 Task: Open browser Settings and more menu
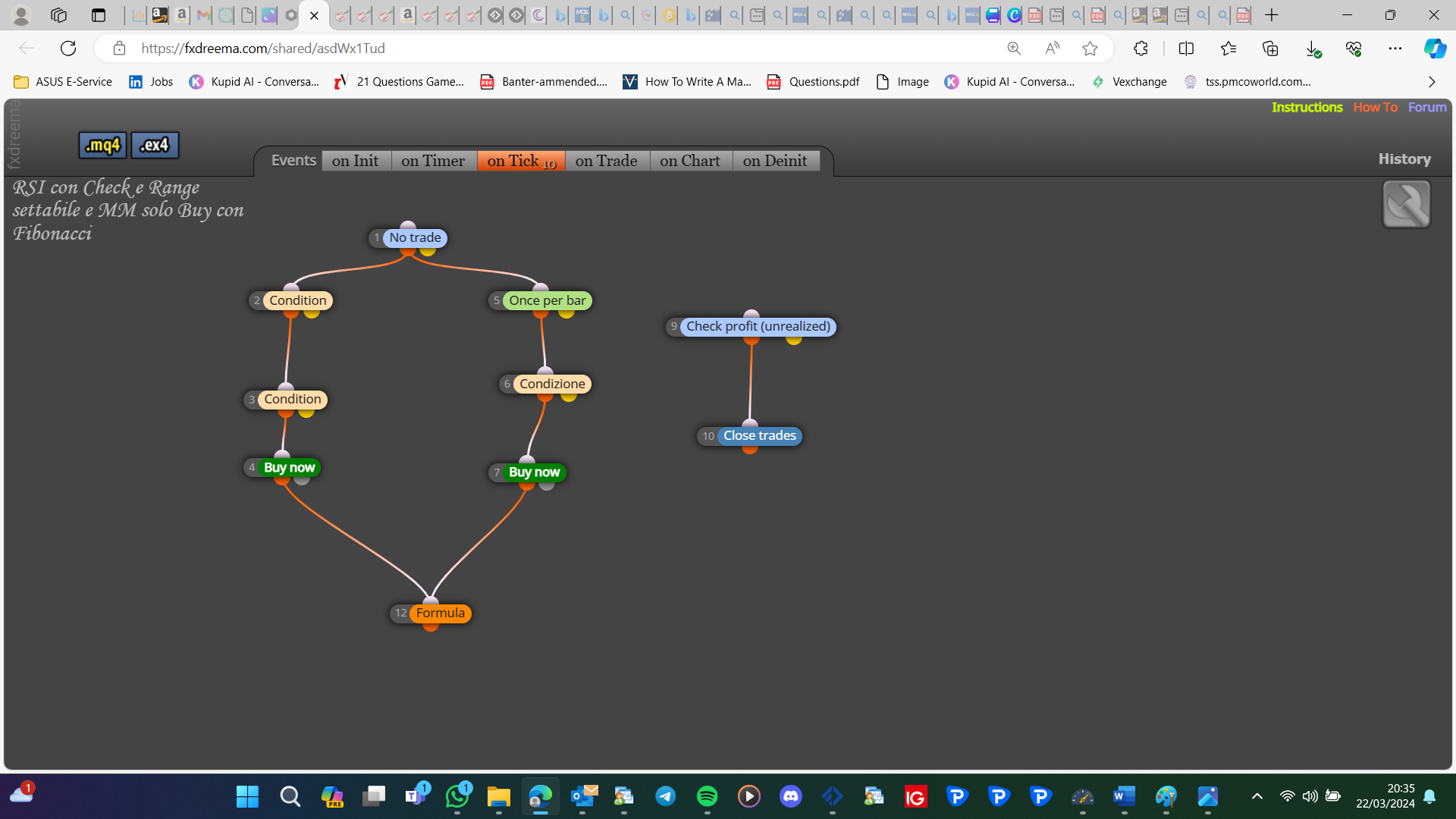pos(1395,49)
